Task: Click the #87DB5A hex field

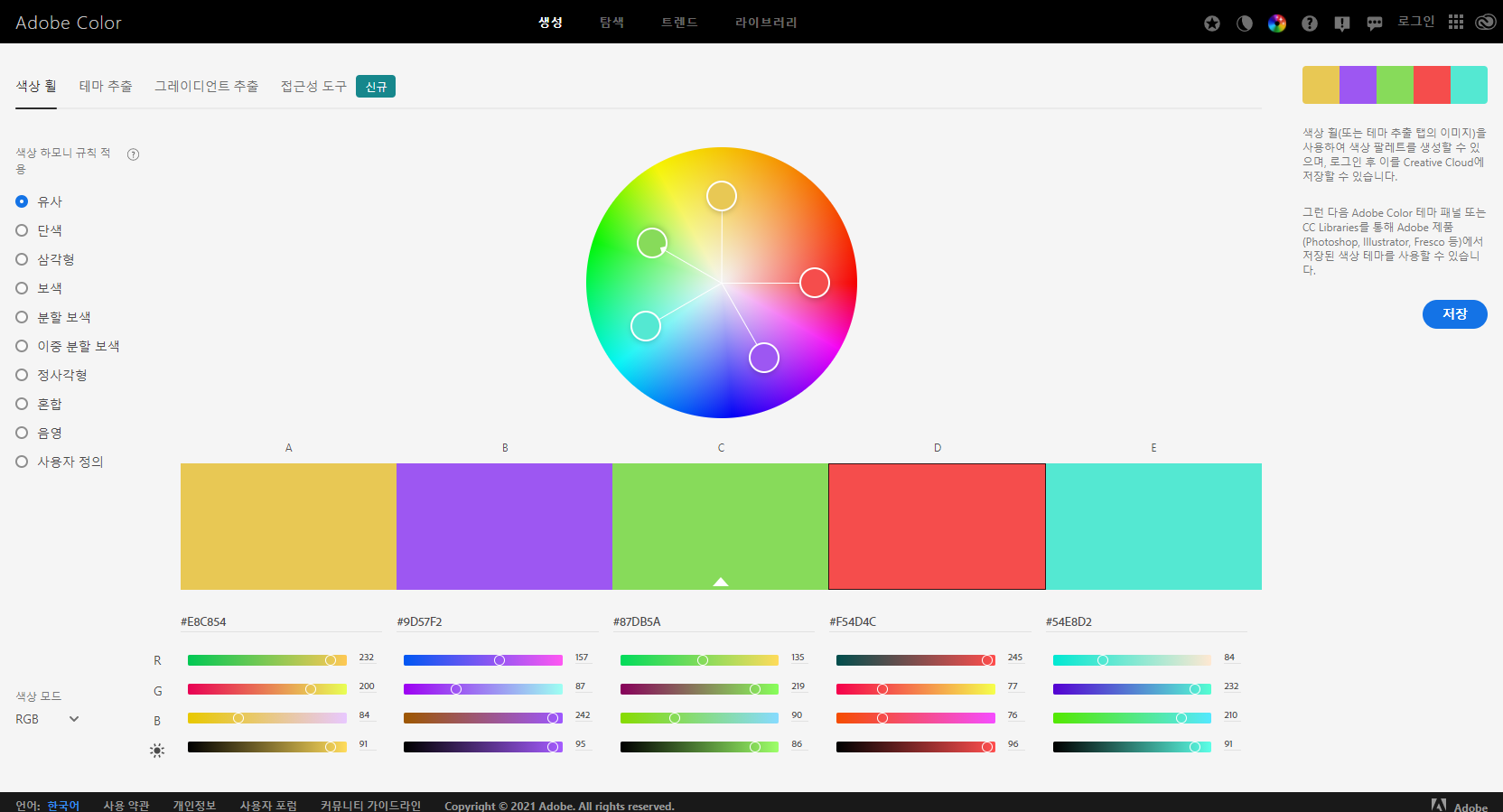Action: pyautogui.click(x=714, y=621)
